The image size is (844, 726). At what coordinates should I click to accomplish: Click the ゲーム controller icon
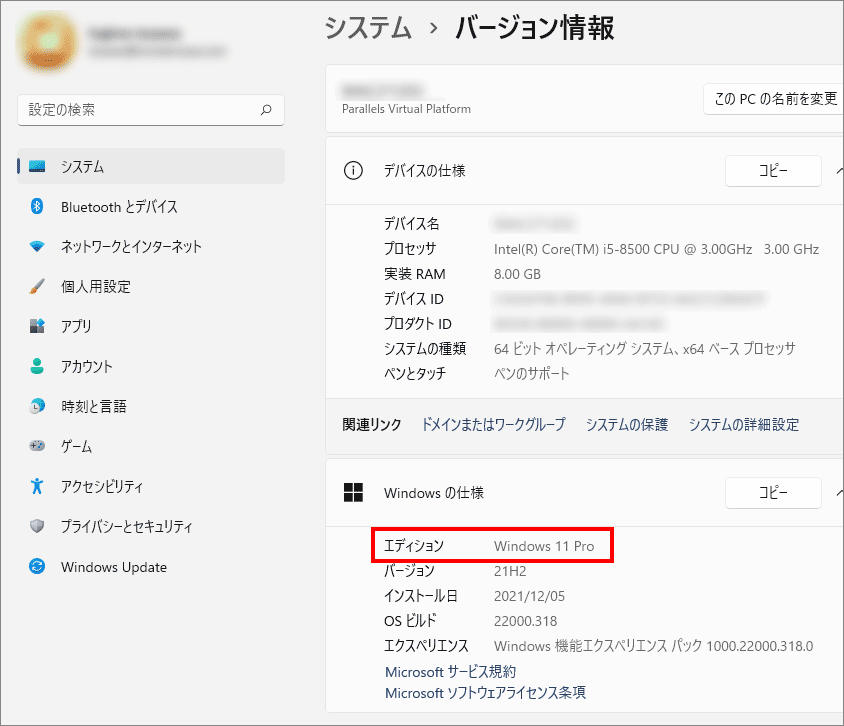(x=37, y=447)
